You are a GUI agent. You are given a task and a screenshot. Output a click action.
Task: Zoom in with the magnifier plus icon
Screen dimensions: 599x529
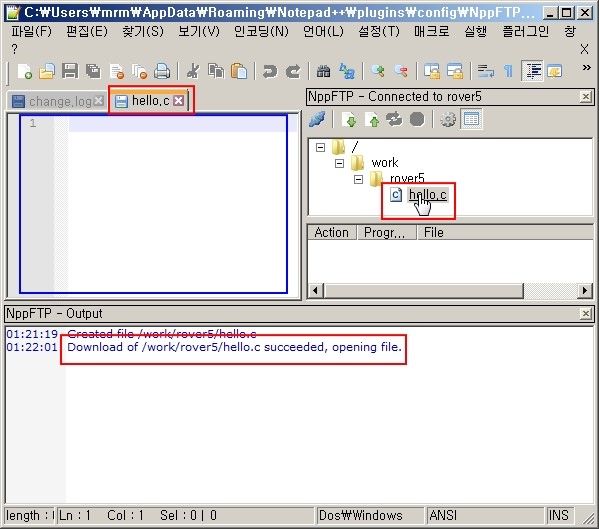378,71
